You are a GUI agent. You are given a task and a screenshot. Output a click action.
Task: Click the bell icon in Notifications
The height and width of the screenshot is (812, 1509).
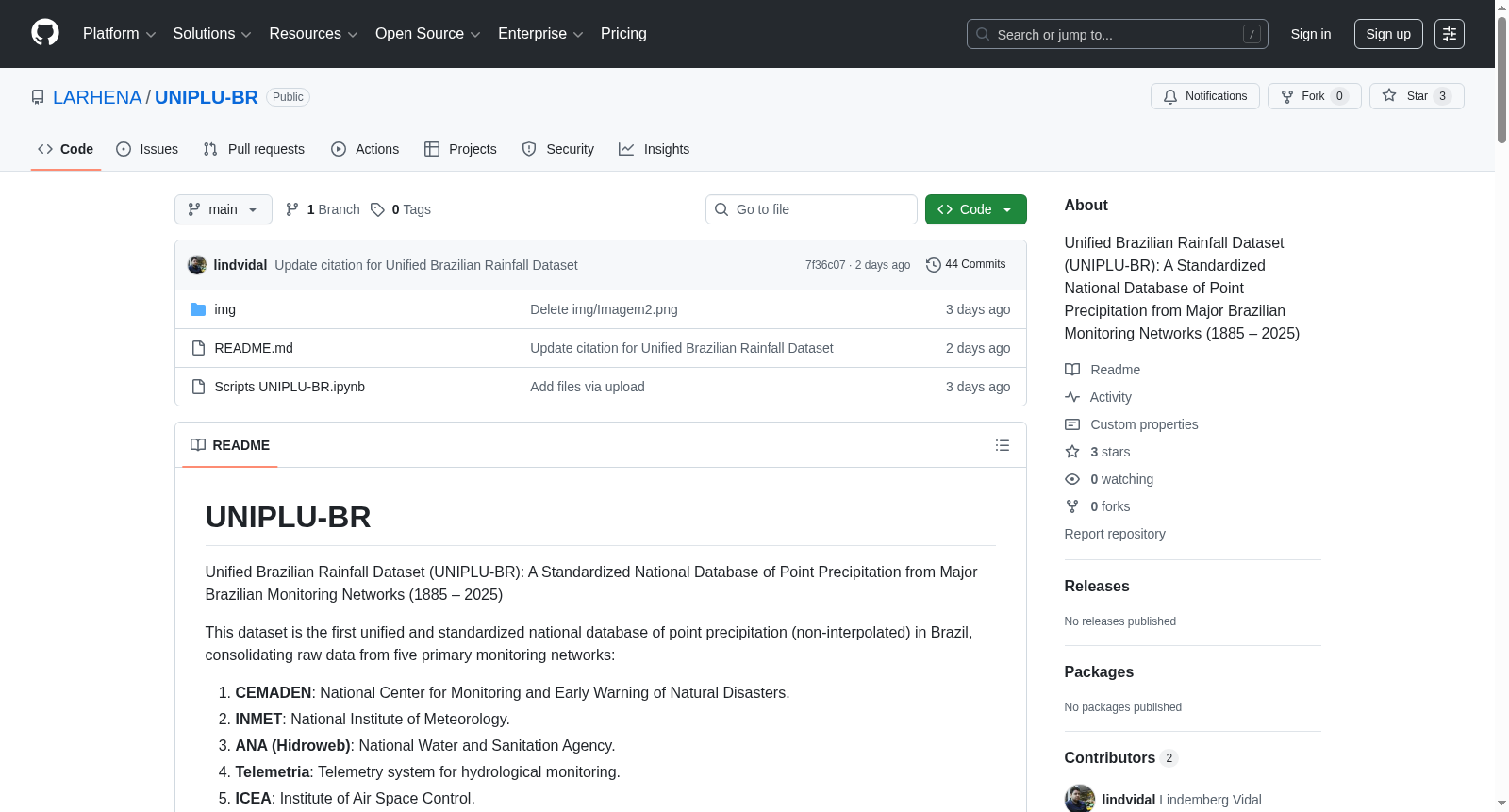point(1170,96)
